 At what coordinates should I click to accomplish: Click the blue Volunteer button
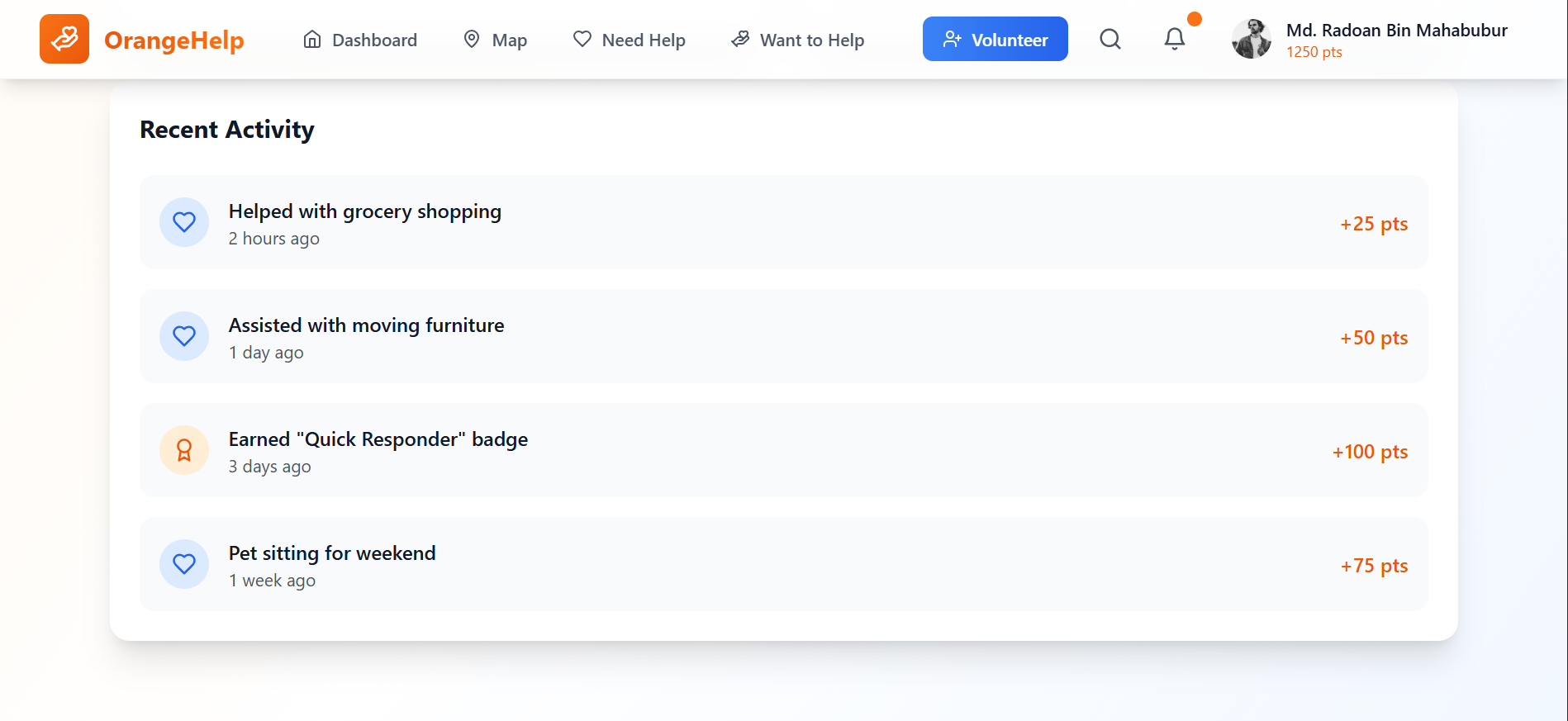(x=995, y=39)
